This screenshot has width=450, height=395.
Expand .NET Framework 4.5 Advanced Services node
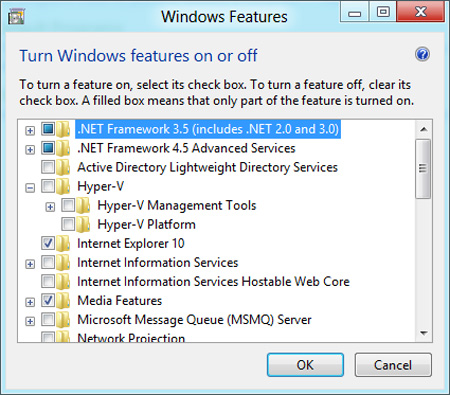point(30,150)
